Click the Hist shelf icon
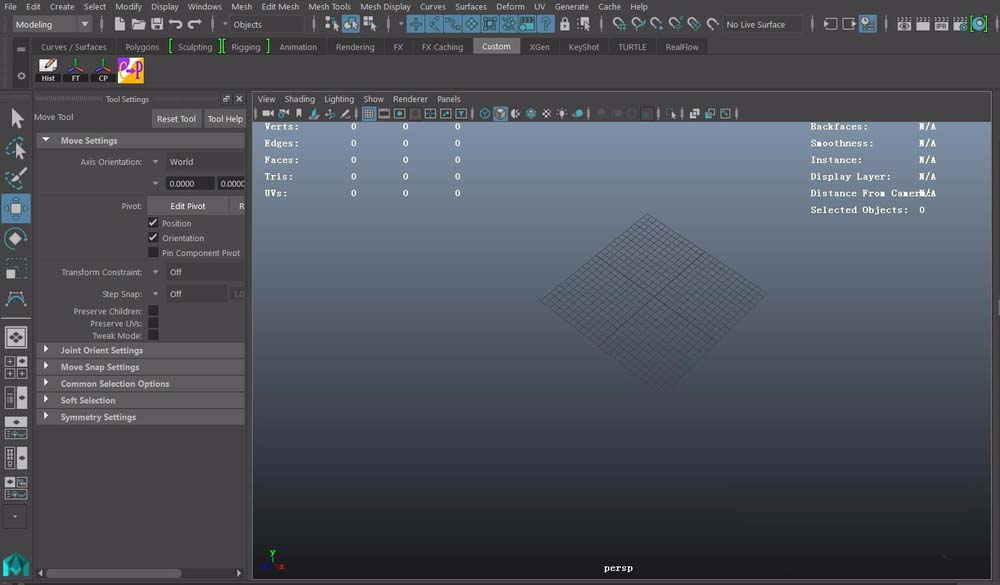Viewport: 1000px width, 585px height. [x=48, y=70]
